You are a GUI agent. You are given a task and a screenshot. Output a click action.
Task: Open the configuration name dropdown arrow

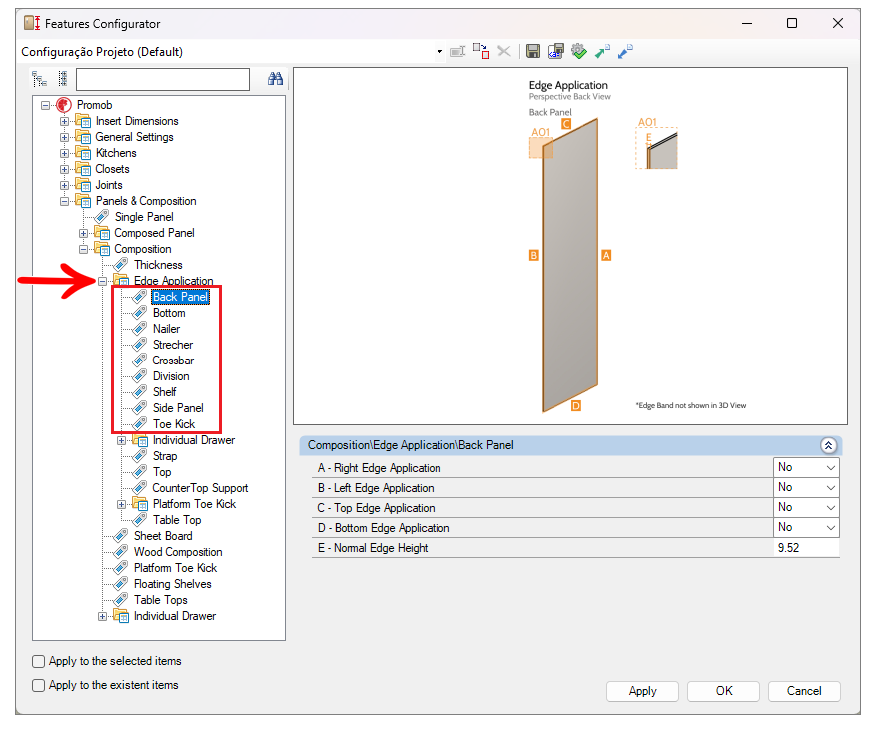pos(440,52)
